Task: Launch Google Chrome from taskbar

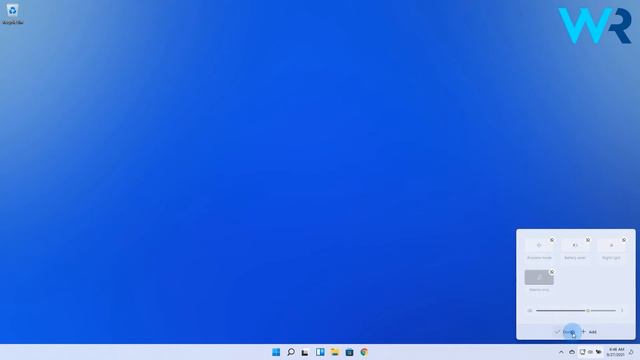Action: (x=364, y=352)
